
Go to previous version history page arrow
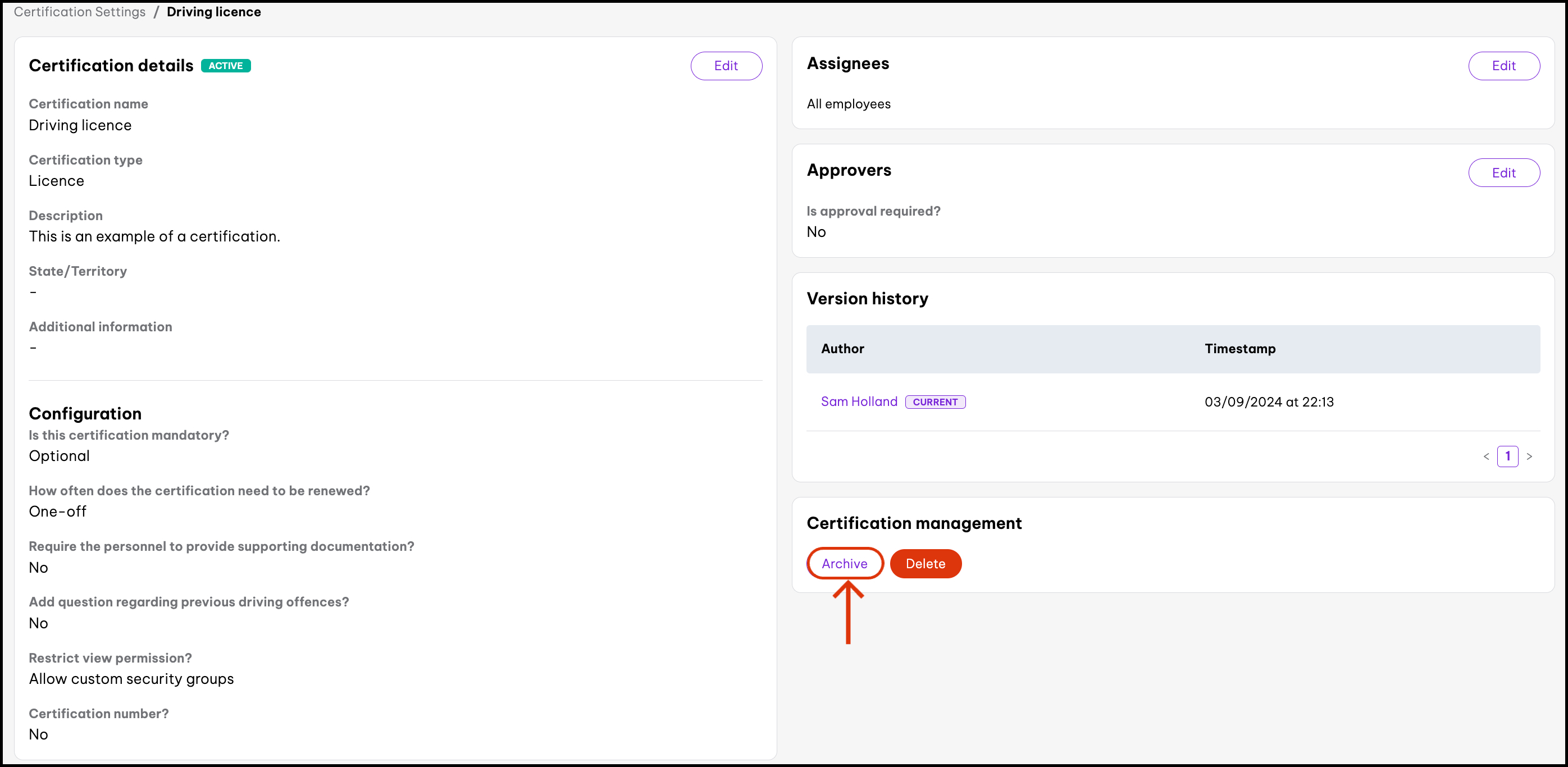(x=1486, y=456)
